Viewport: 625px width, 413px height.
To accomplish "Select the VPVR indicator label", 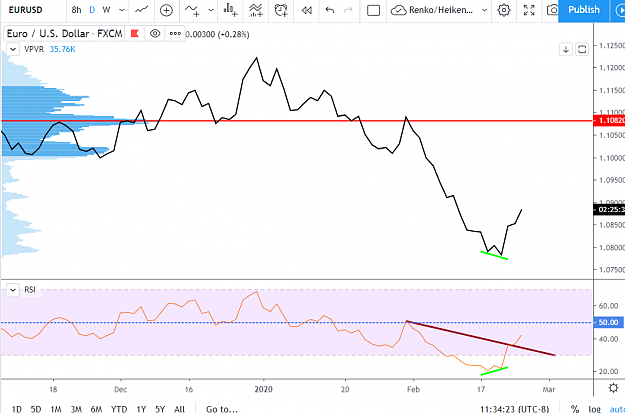I will click(33, 49).
